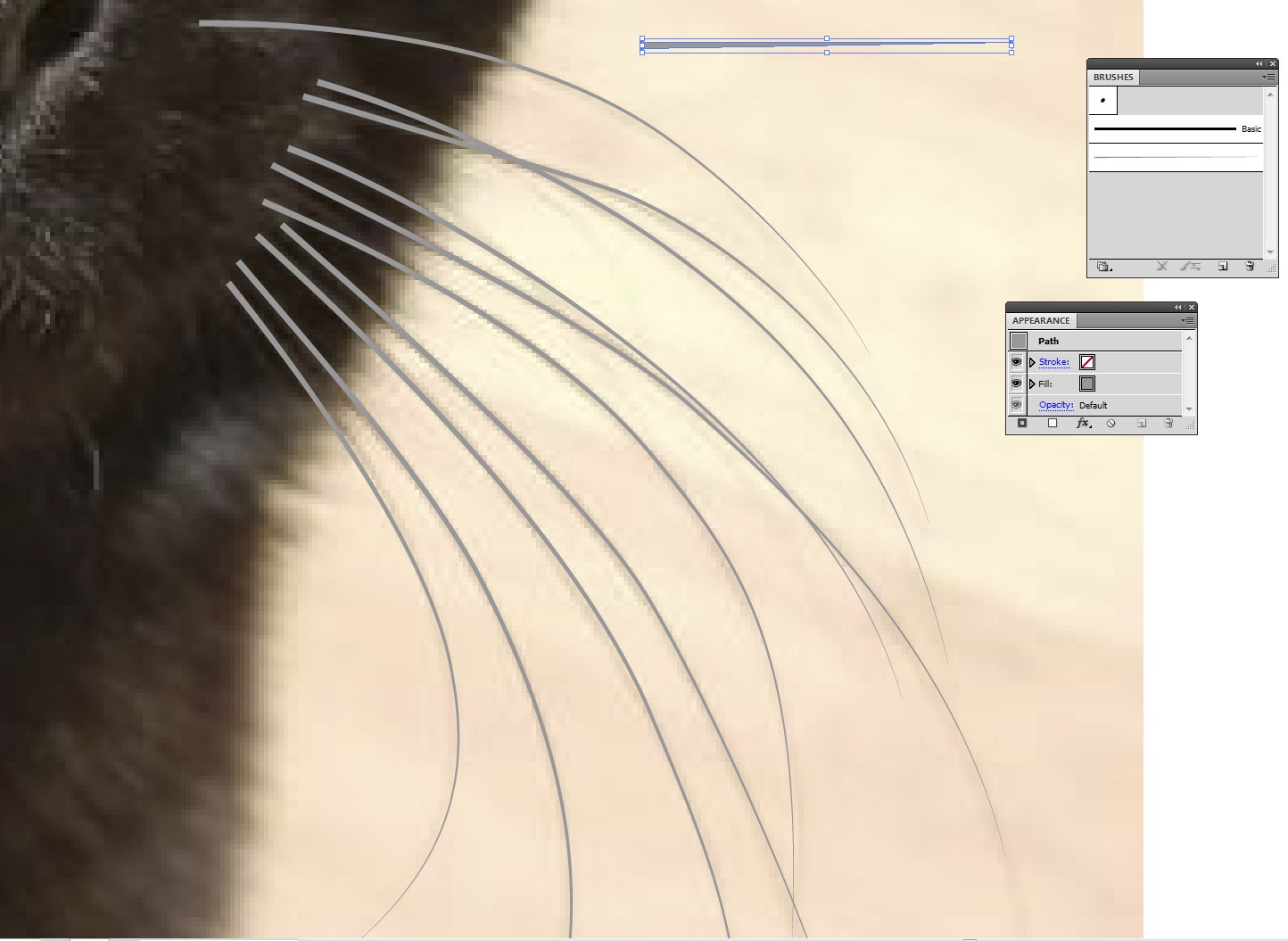Image resolution: width=1288 pixels, height=941 pixels.
Task: Clear the appearance of the Path
Action: point(1111,424)
